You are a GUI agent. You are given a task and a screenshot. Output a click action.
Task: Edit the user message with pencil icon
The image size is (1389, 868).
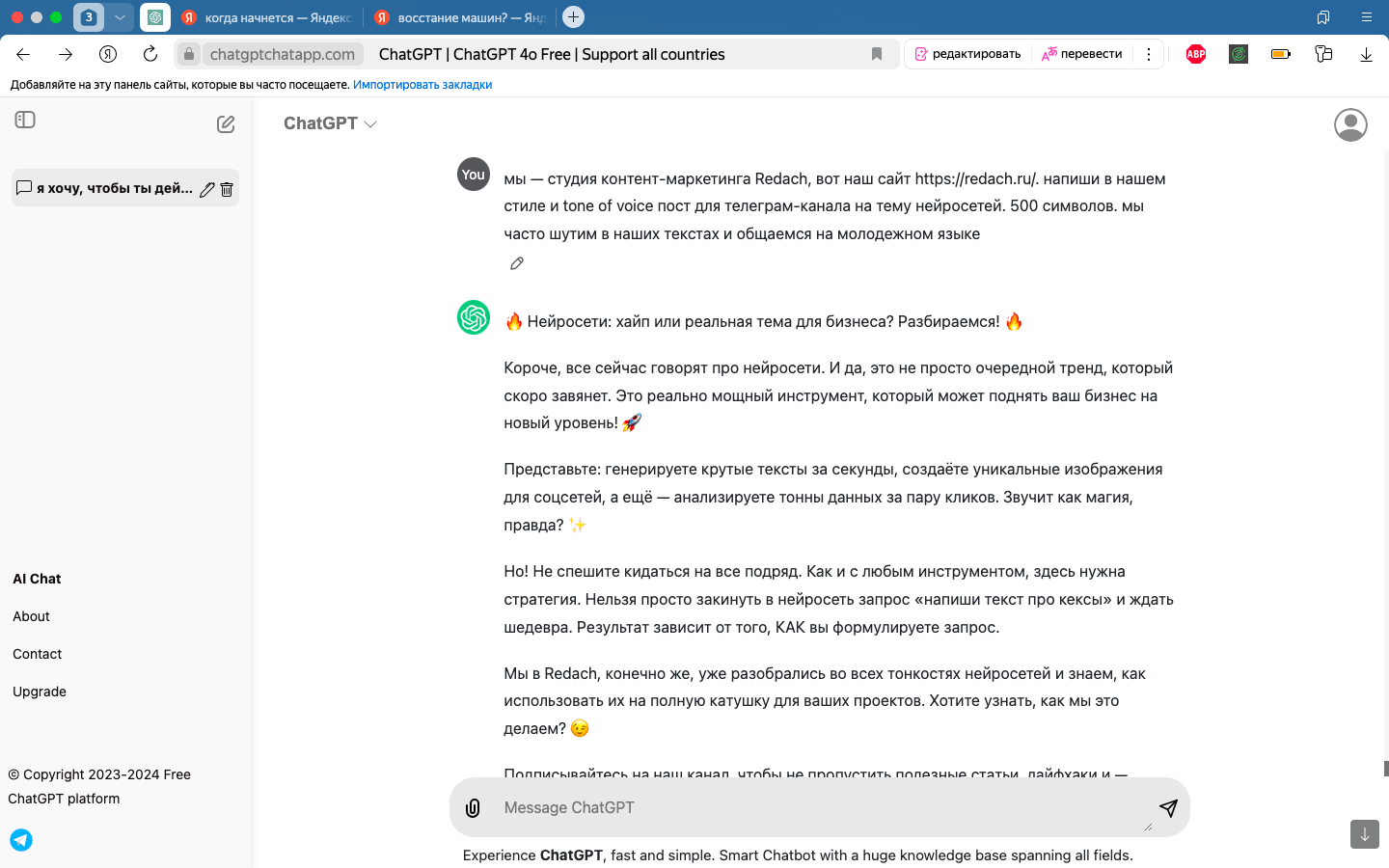click(x=517, y=263)
